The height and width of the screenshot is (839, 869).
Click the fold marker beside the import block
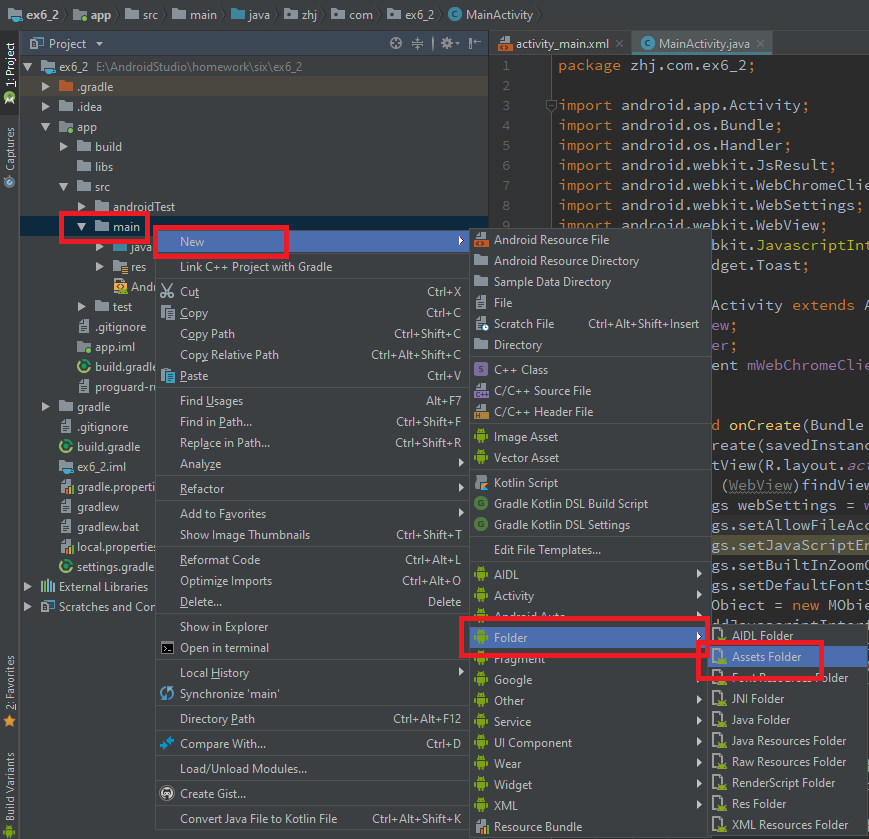point(551,105)
